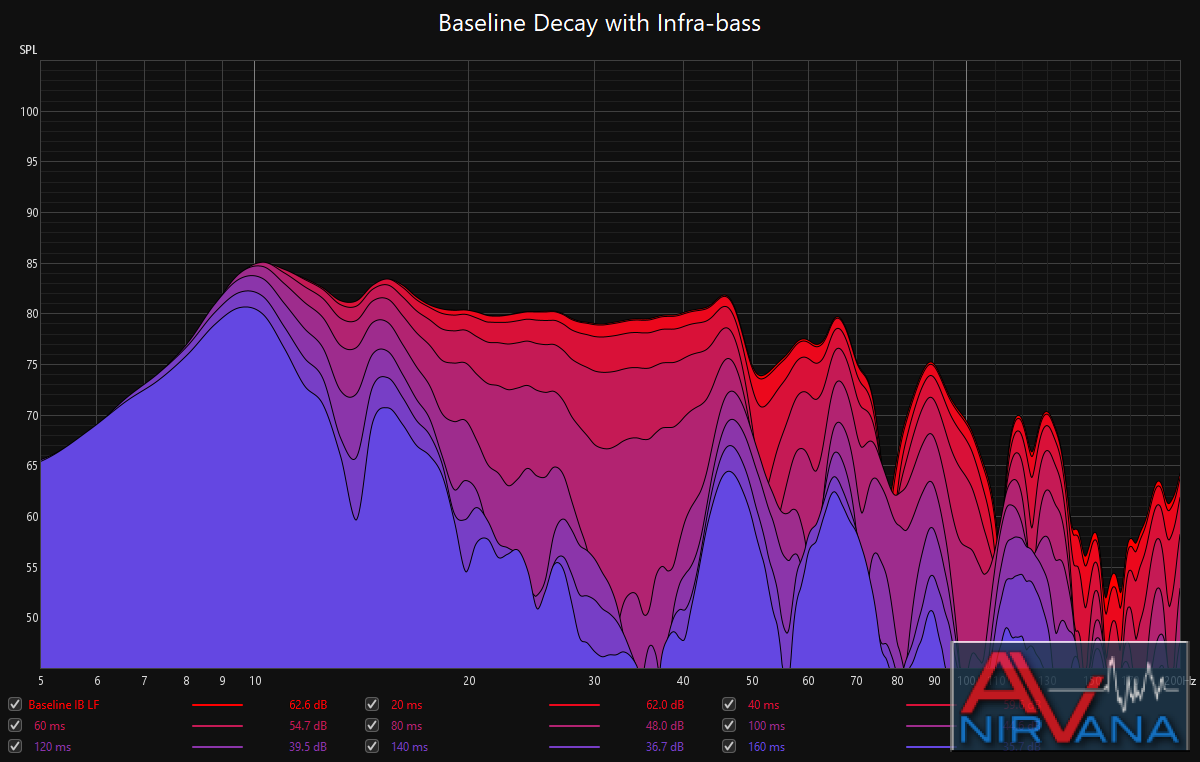Viewport: 1200px width, 762px height.
Task: Click the graph title 'Baseline Decay with Infra-bass'
Action: point(600,23)
